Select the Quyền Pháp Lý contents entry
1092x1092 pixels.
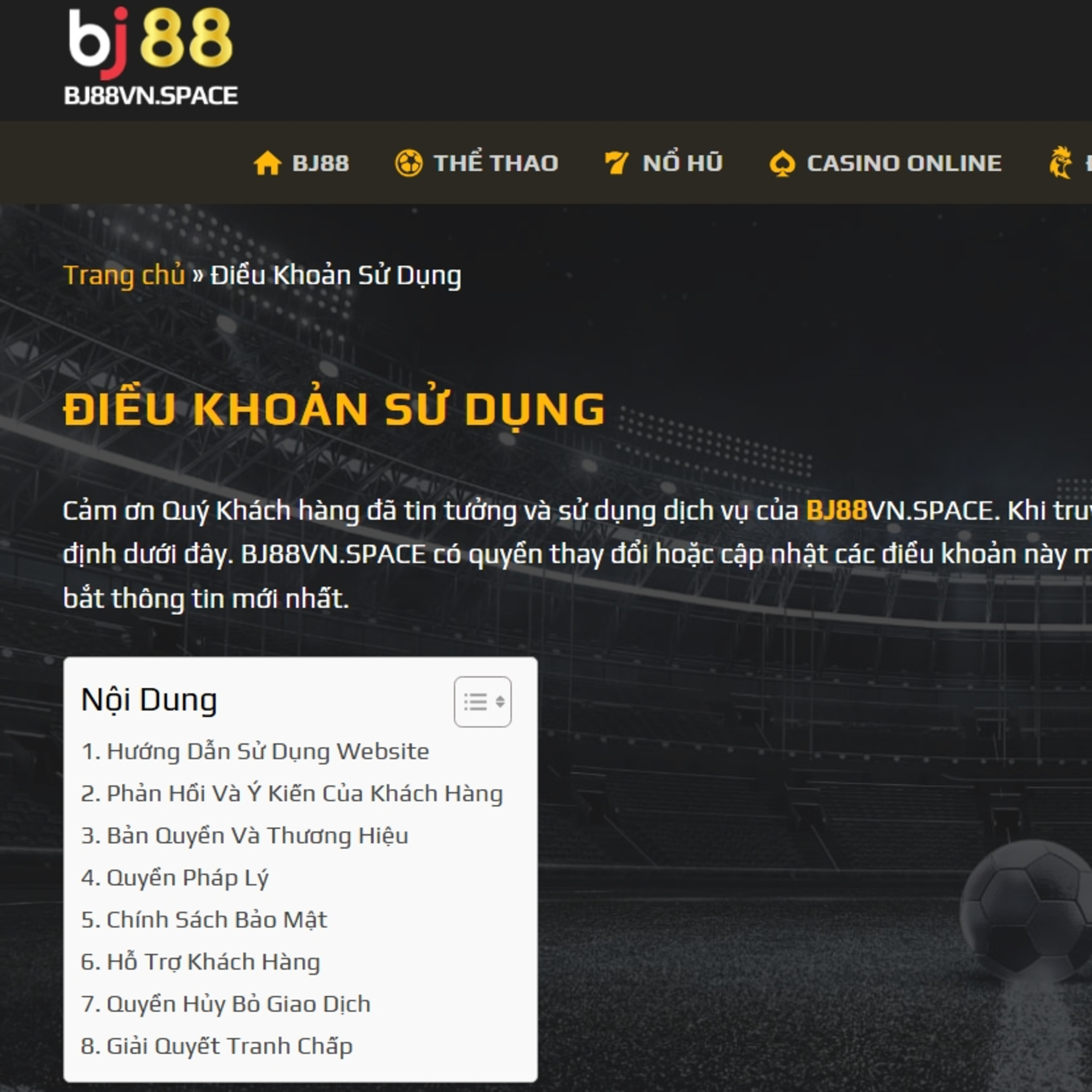[x=175, y=878]
